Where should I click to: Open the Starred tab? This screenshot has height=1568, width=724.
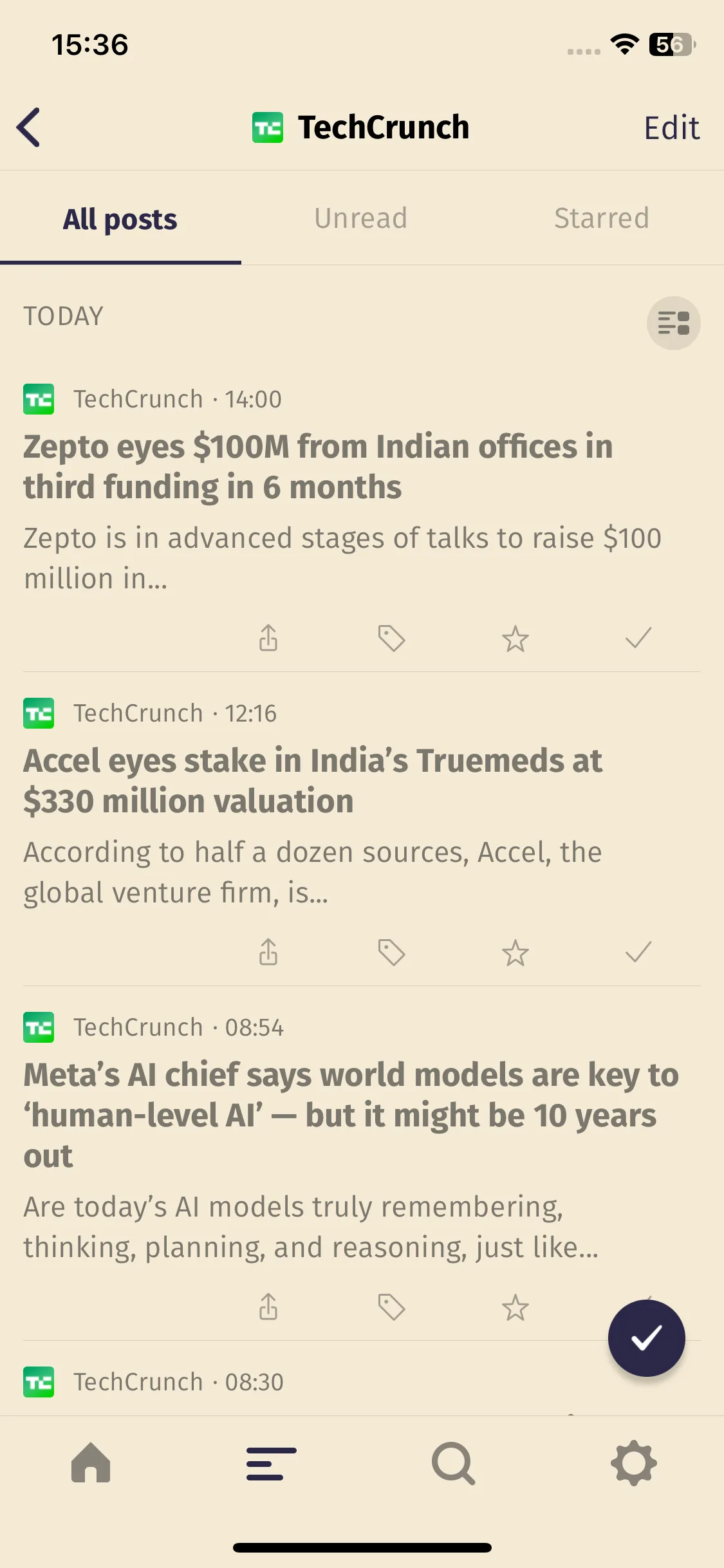coord(602,218)
